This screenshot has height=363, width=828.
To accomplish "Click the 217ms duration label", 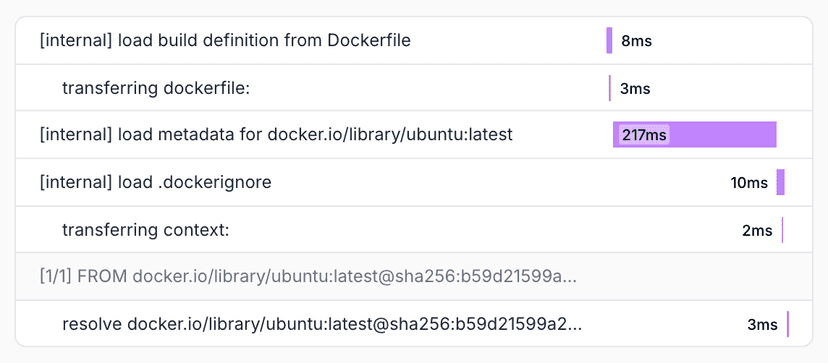I will [x=644, y=135].
